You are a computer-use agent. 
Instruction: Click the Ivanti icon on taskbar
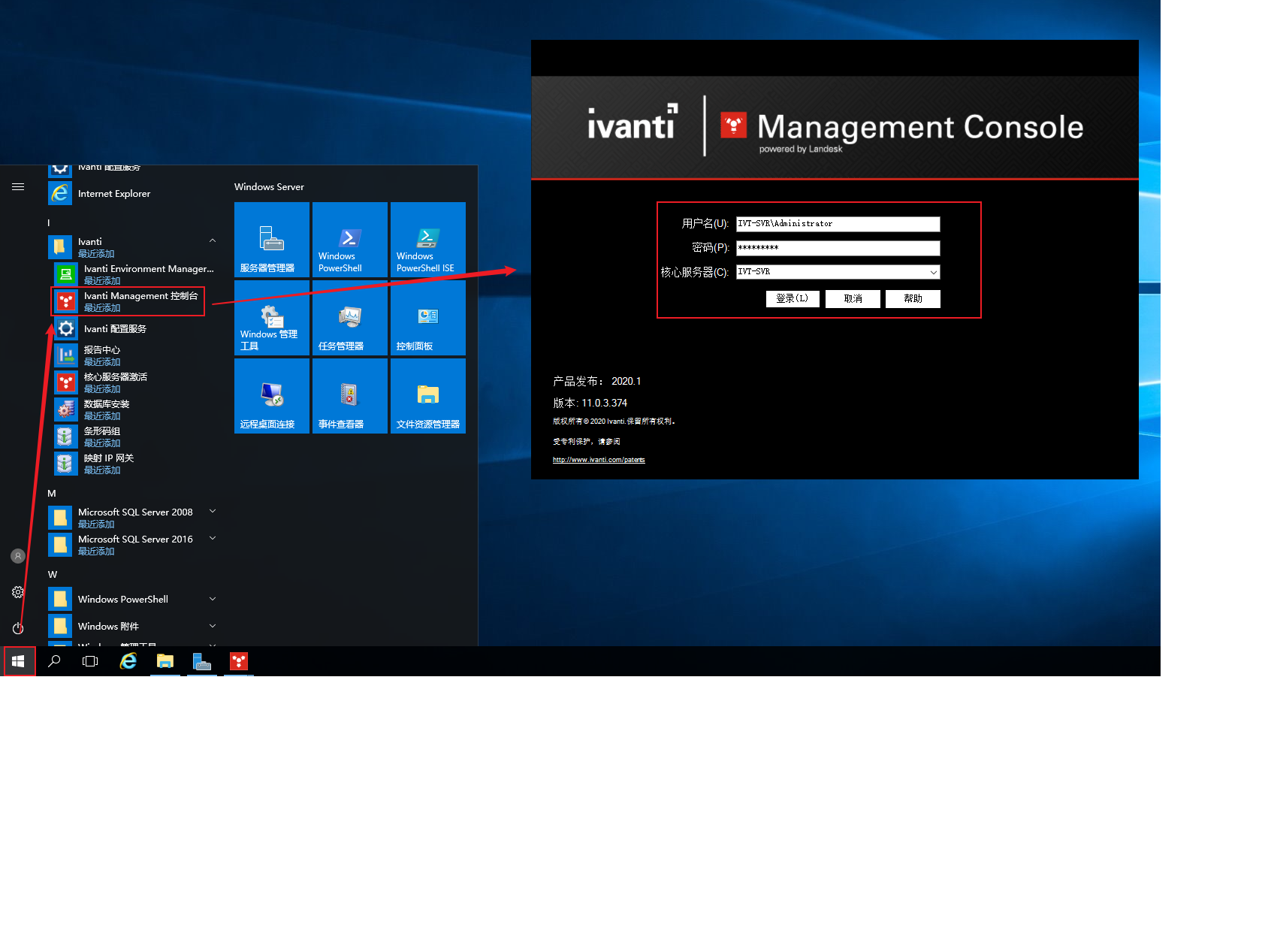[239, 661]
